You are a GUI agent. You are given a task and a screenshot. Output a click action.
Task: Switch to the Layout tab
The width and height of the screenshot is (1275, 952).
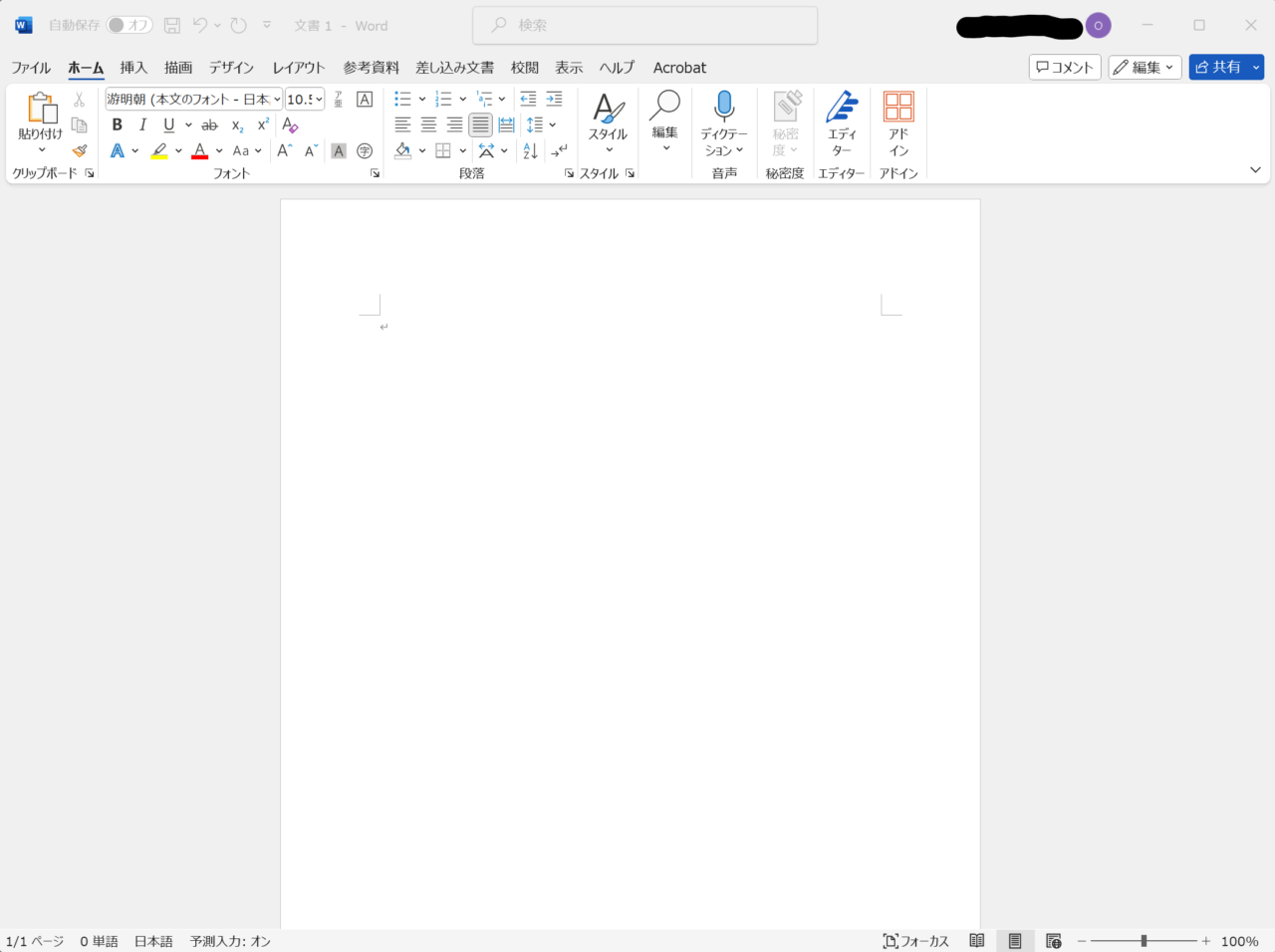(x=299, y=68)
